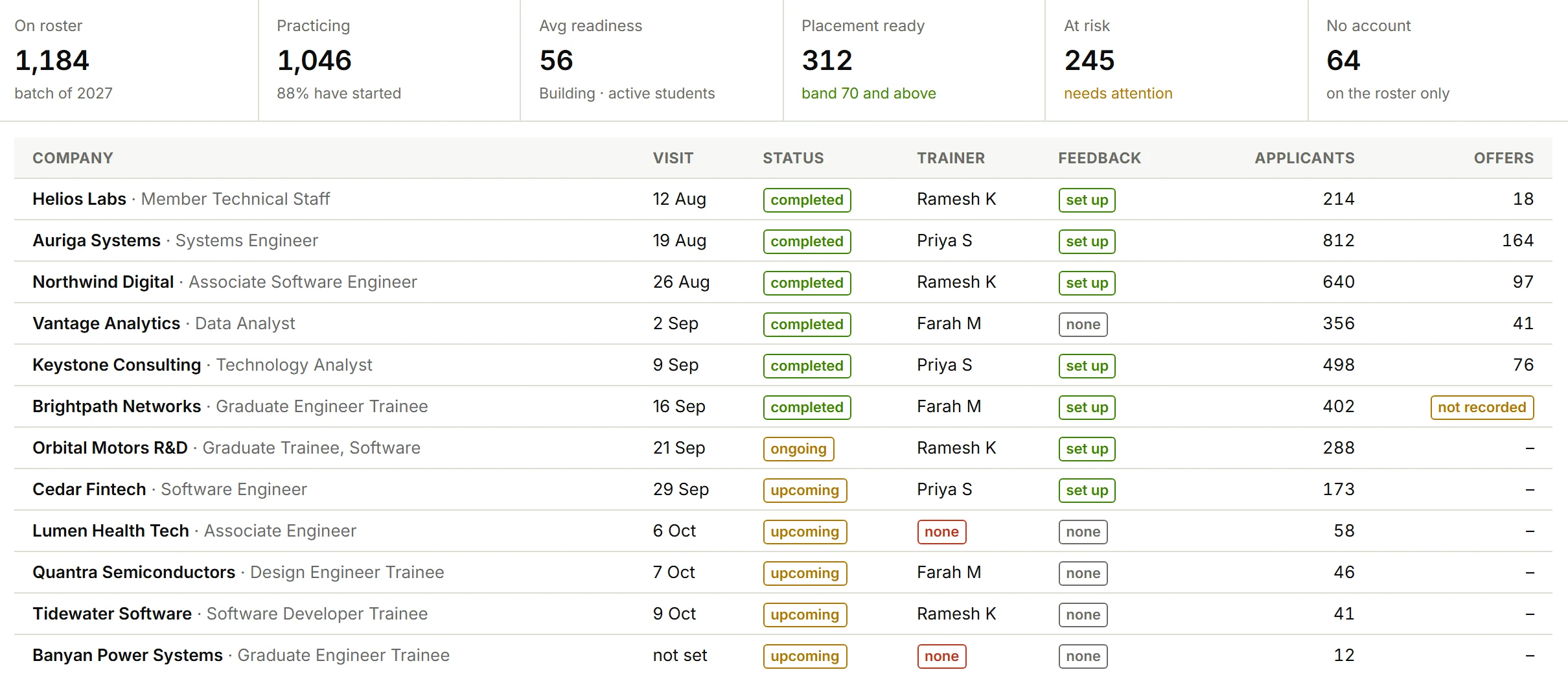Open the Placement ready card showing 312

click(914, 60)
